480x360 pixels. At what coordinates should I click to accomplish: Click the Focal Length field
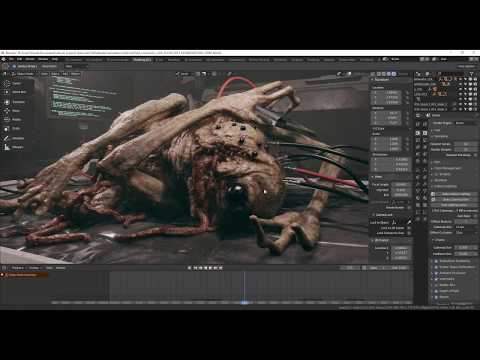(402, 184)
